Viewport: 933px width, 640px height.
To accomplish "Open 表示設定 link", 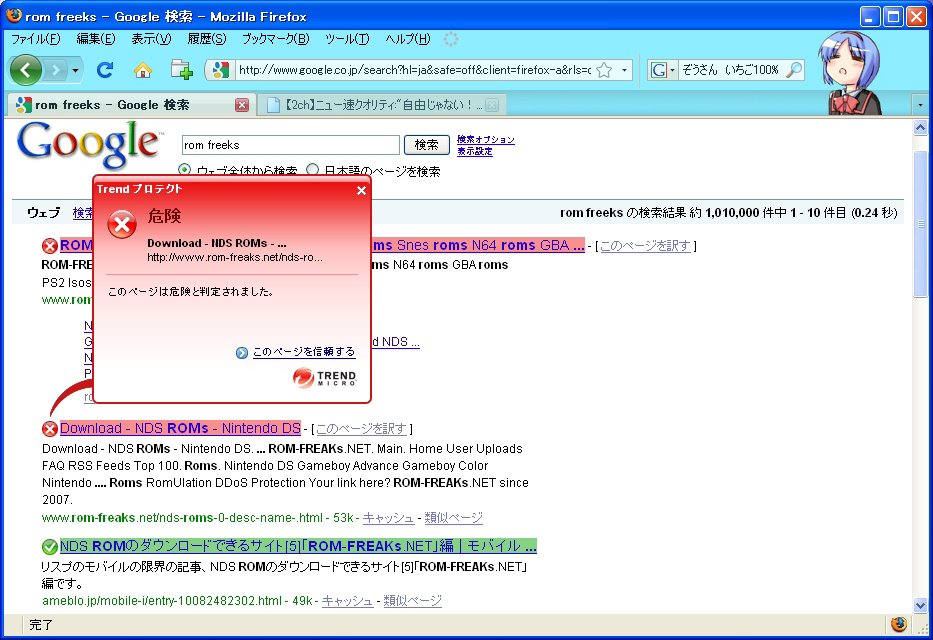I will (x=474, y=151).
